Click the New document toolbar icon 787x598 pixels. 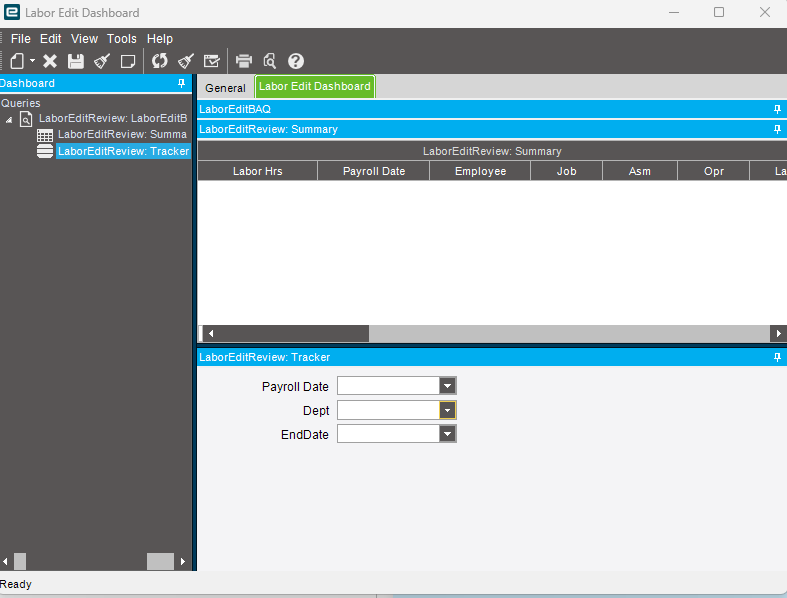pyautogui.click(x=17, y=61)
